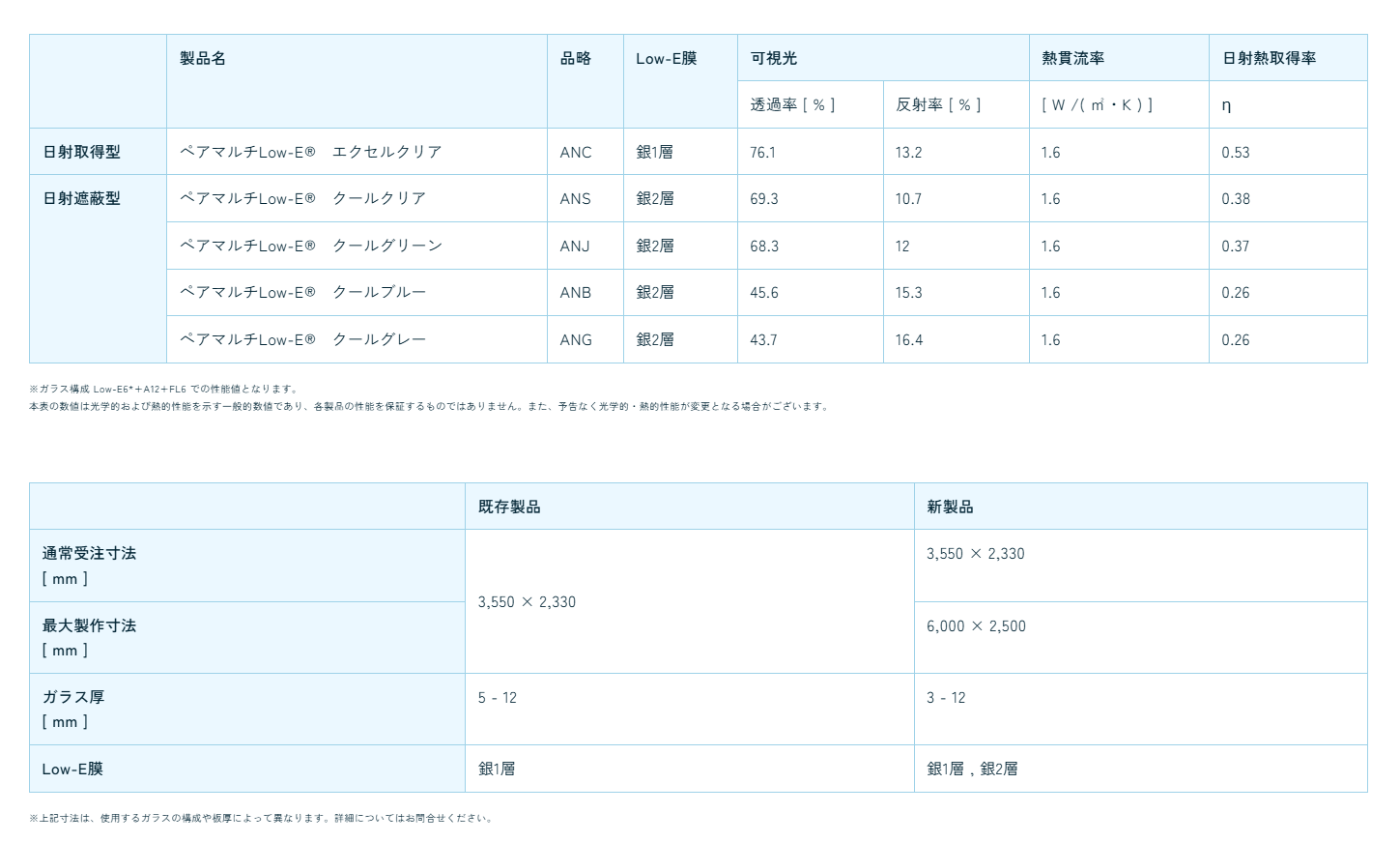This screenshot has height=842, width=1400.
Task: Click the 新製品 column header
Action: pos(950,508)
